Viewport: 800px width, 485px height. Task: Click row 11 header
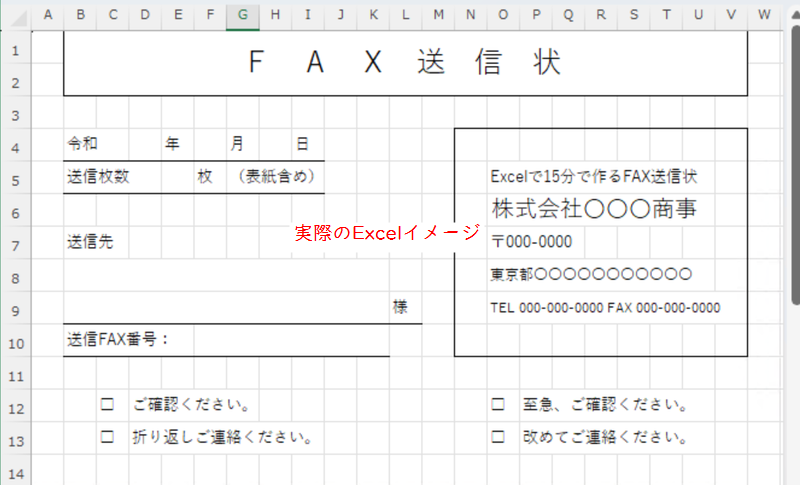click(15, 376)
